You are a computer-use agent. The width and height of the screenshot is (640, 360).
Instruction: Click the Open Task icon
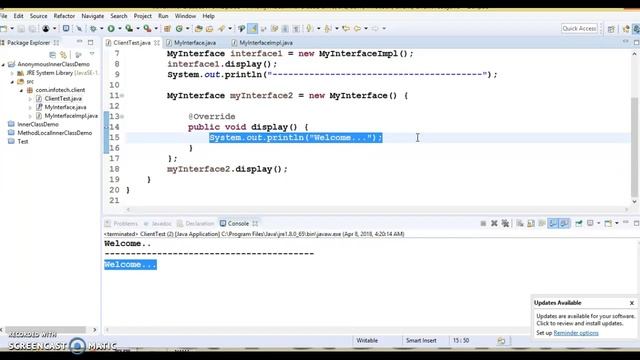pos(210,29)
